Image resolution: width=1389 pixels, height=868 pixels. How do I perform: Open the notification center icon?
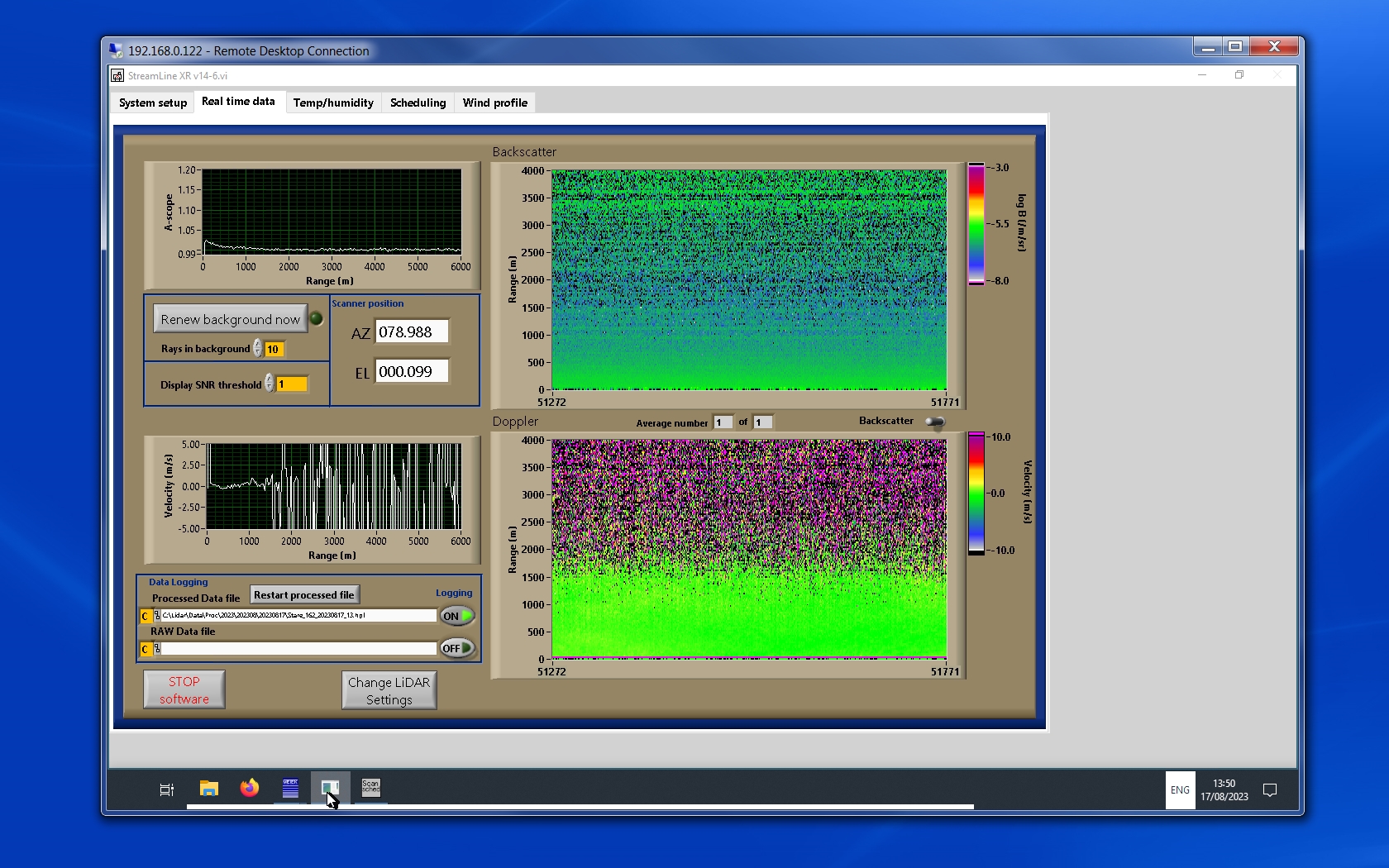[x=1270, y=790]
